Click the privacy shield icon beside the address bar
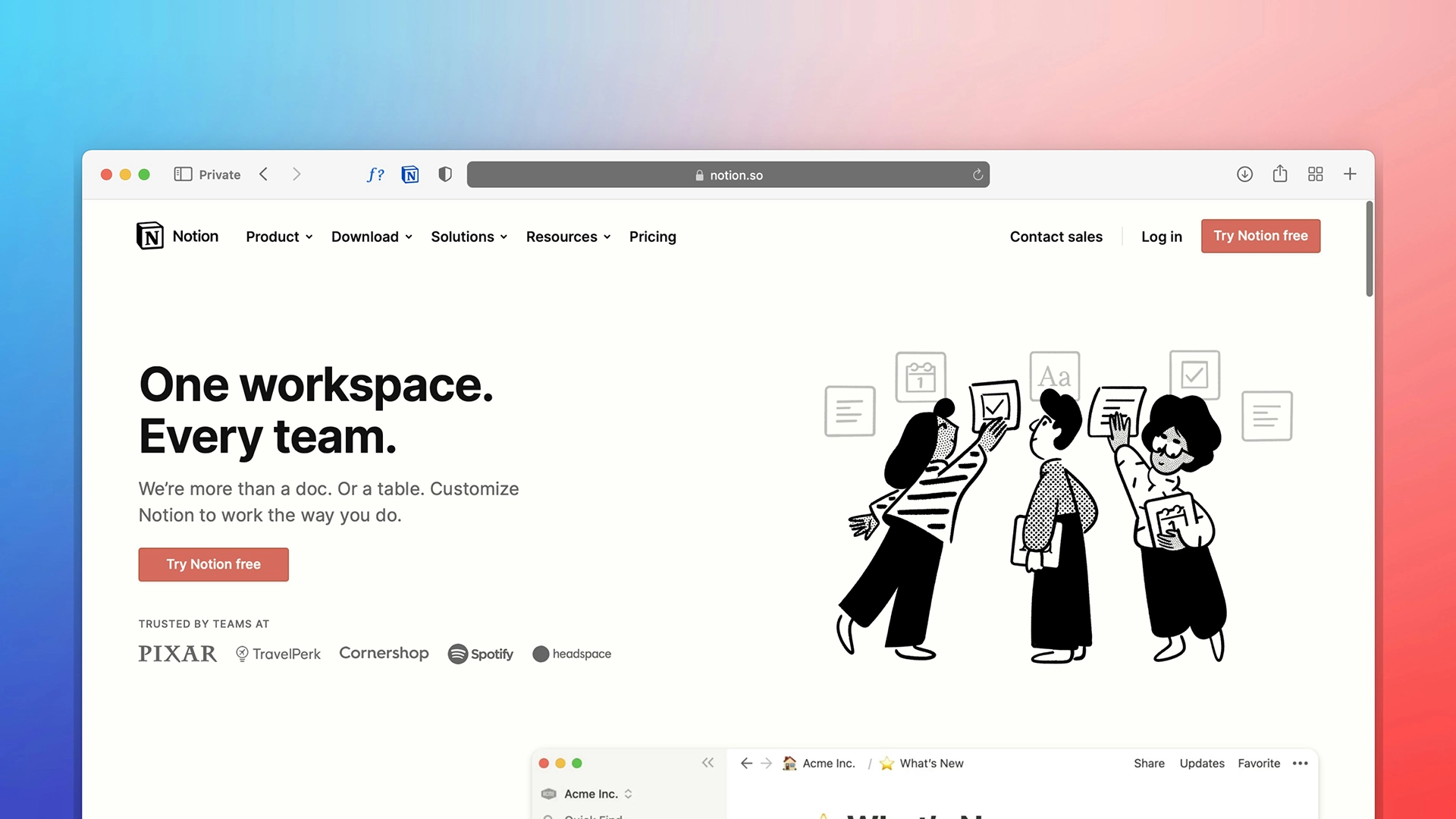The width and height of the screenshot is (1456, 819). pyautogui.click(x=444, y=174)
